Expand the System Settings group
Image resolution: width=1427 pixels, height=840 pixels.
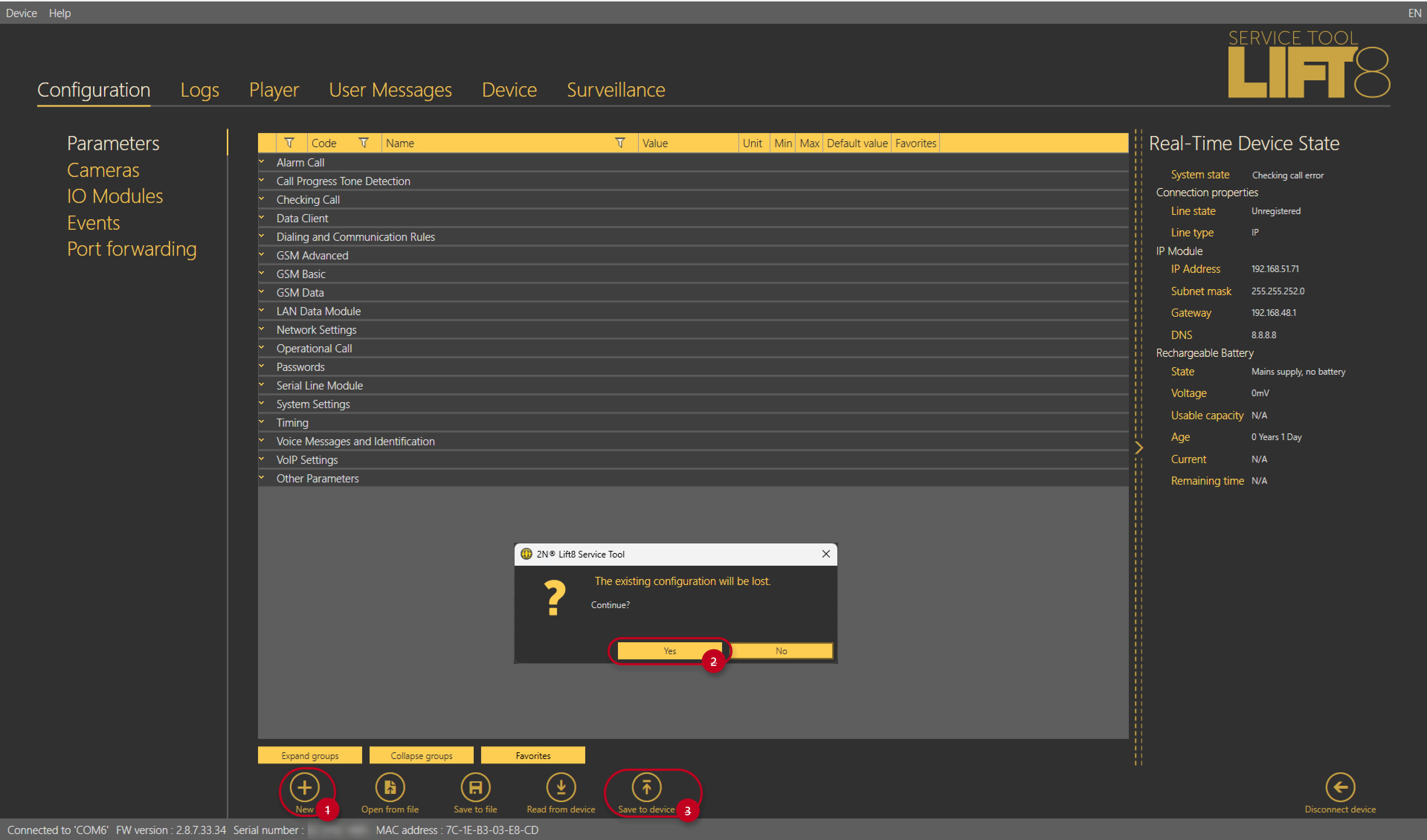262,404
